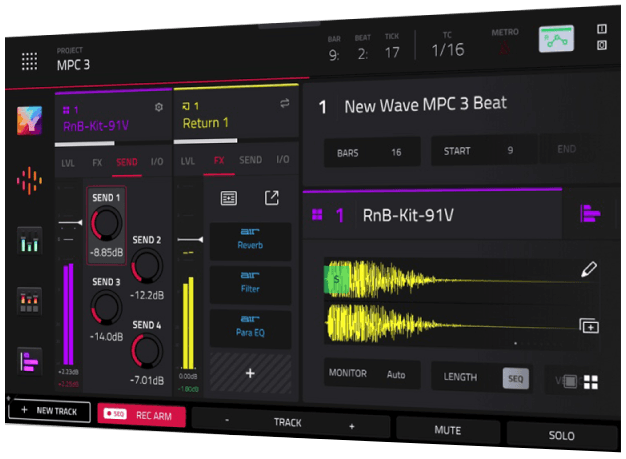
Task: Click the purple track list icon beside RnB-Kit-91V
Action: click(589, 214)
